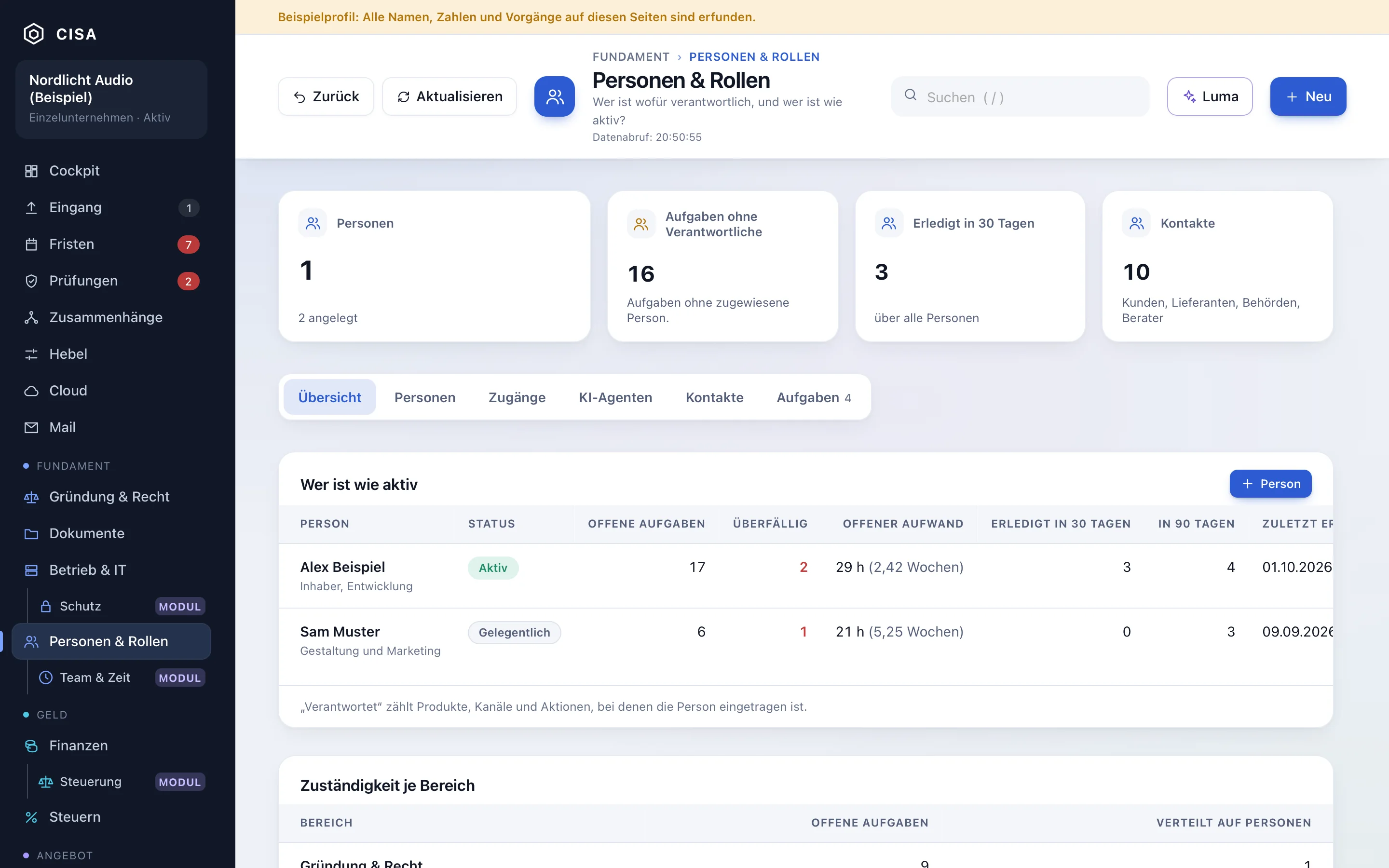Click the CISA hexagon logo icon
Image resolution: width=1389 pixels, height=868 pixels.
[34, 34]
